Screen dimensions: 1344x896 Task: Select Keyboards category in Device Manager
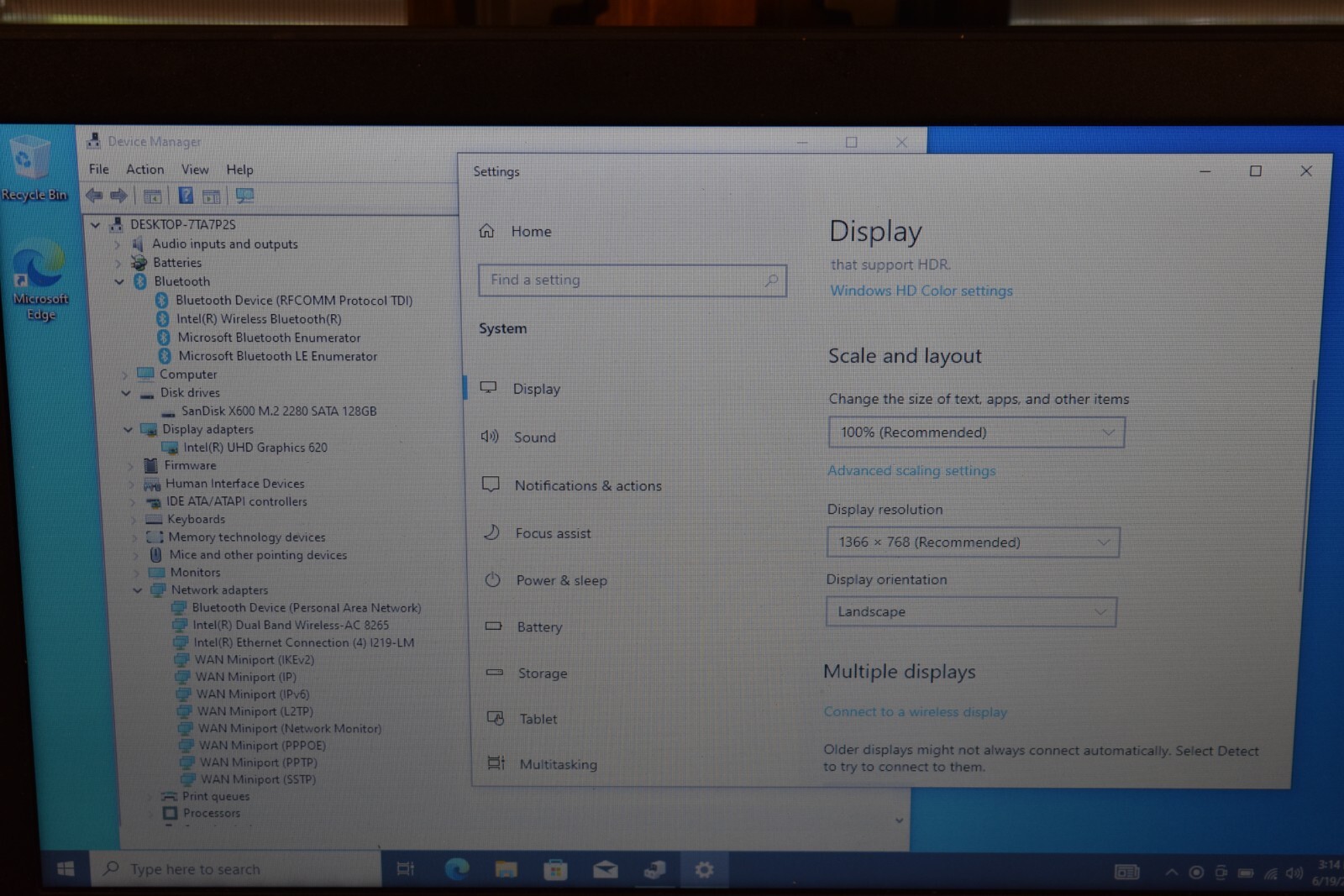(x=196, y=520)
